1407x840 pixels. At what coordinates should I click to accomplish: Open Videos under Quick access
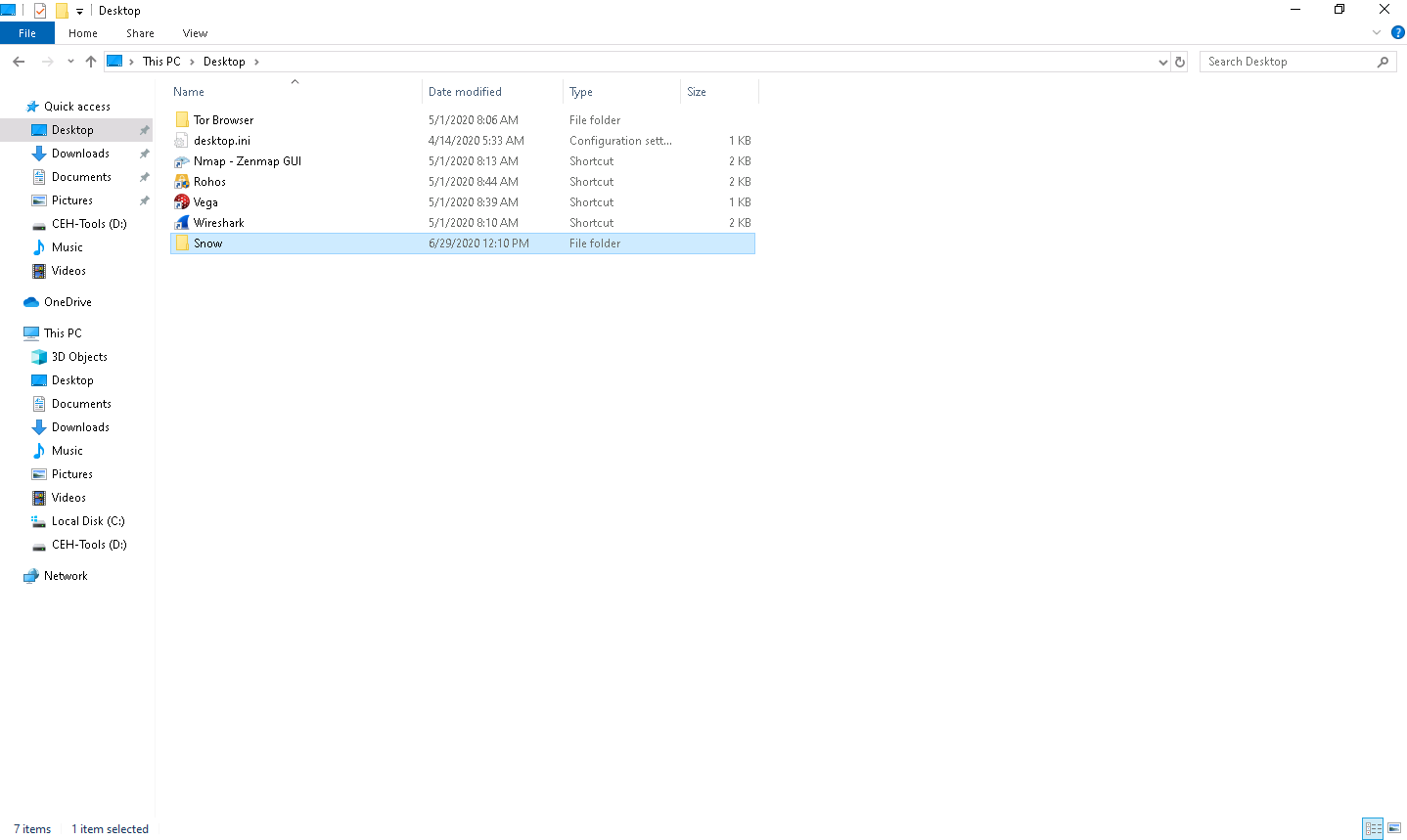[x=68, y=271]
